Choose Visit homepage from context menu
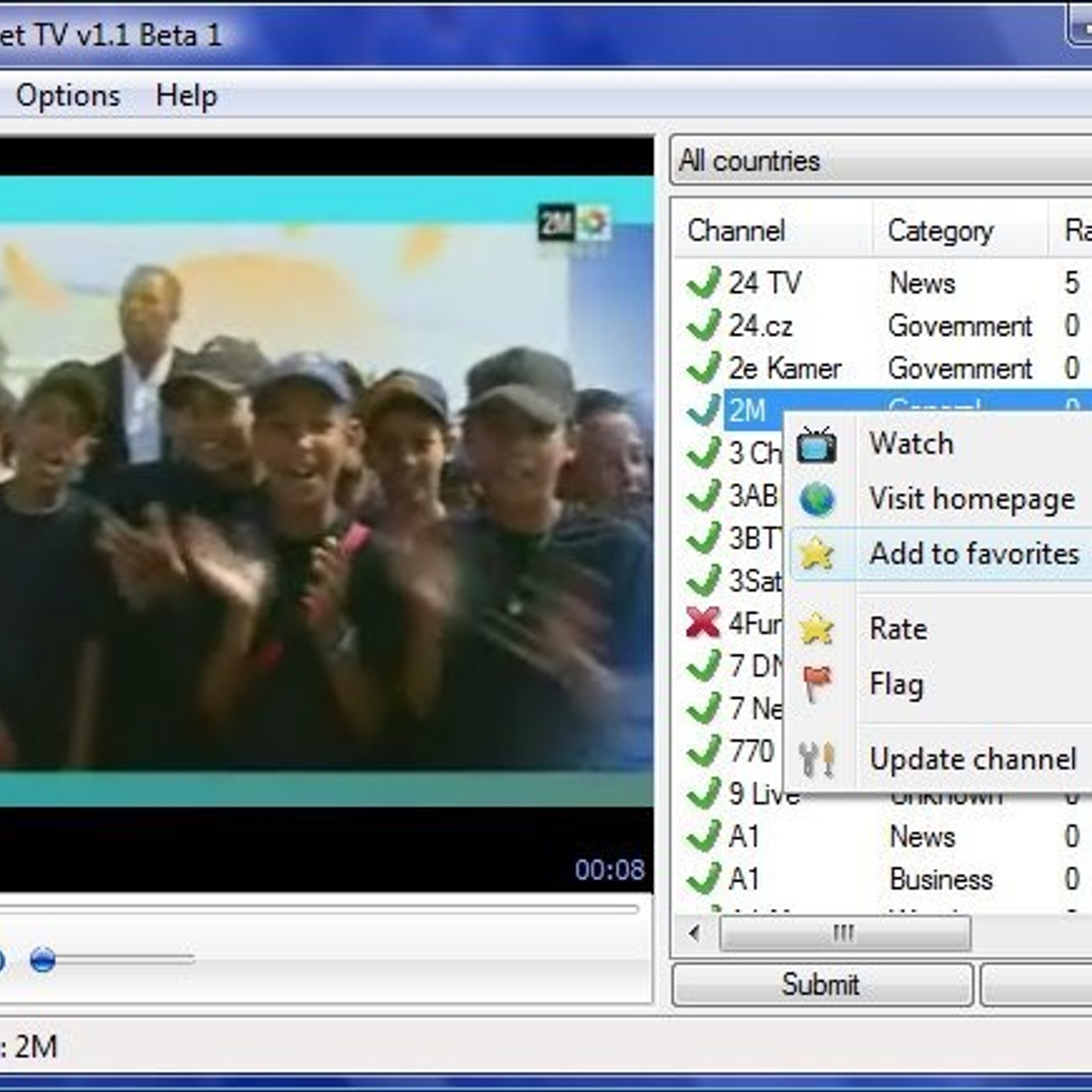Screen dimensions: 1092x1092 coord(943,499)
